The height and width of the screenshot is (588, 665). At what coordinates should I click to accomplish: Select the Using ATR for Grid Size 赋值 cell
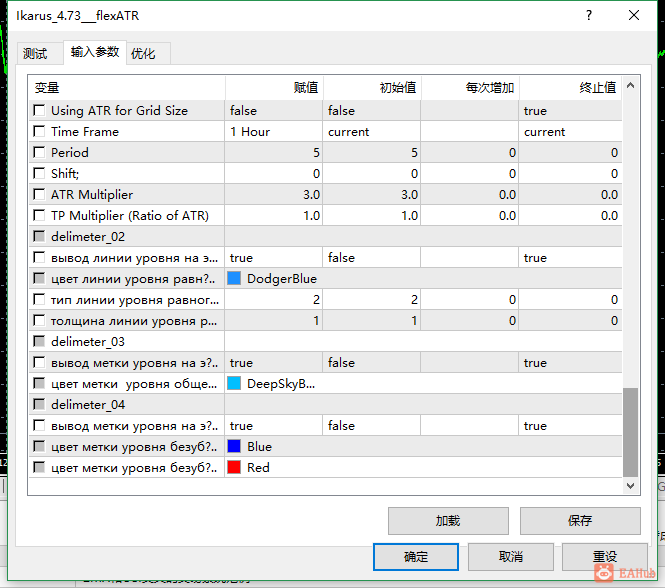point(274,111)
